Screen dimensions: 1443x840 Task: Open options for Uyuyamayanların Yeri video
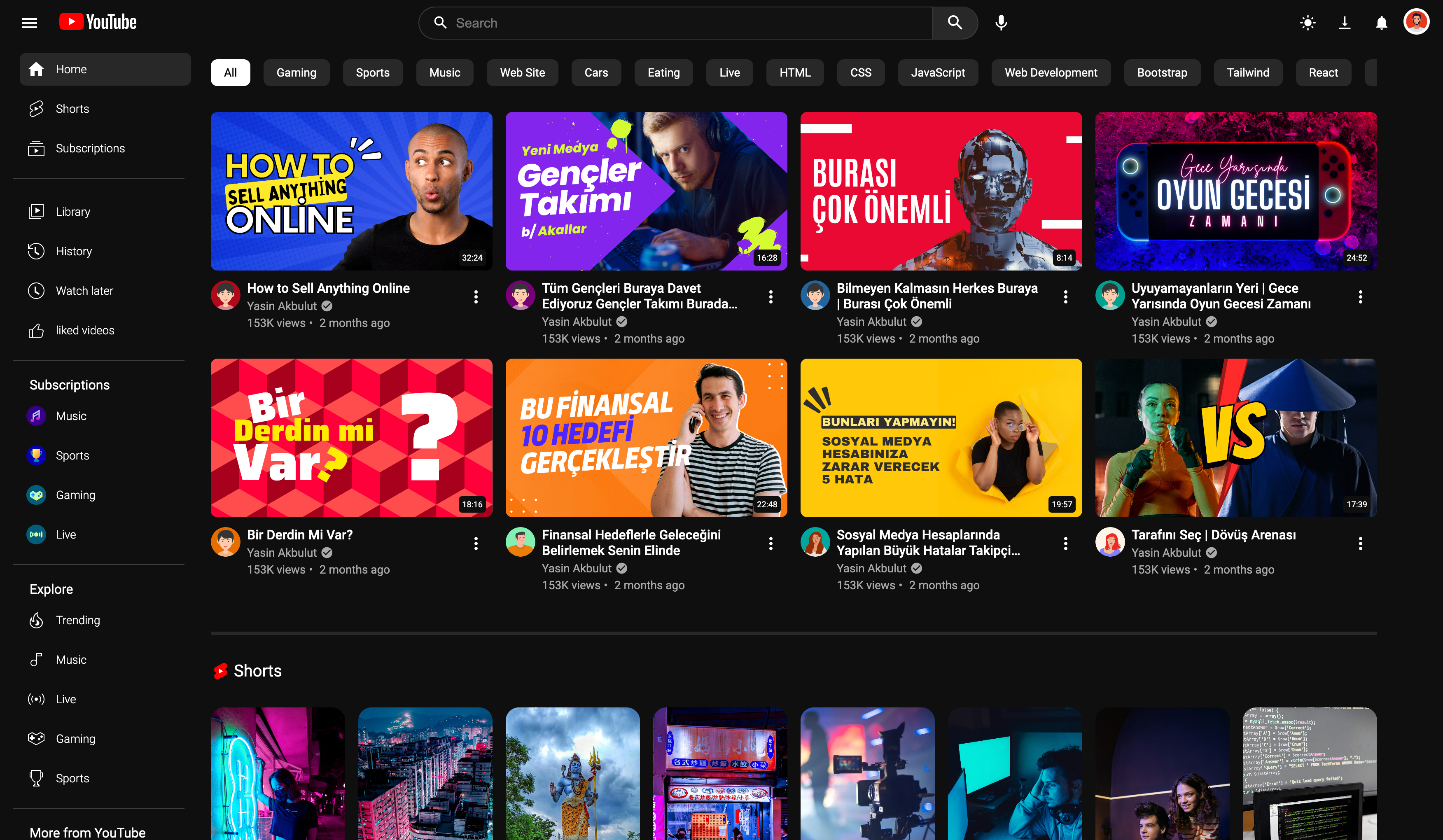1361,296
